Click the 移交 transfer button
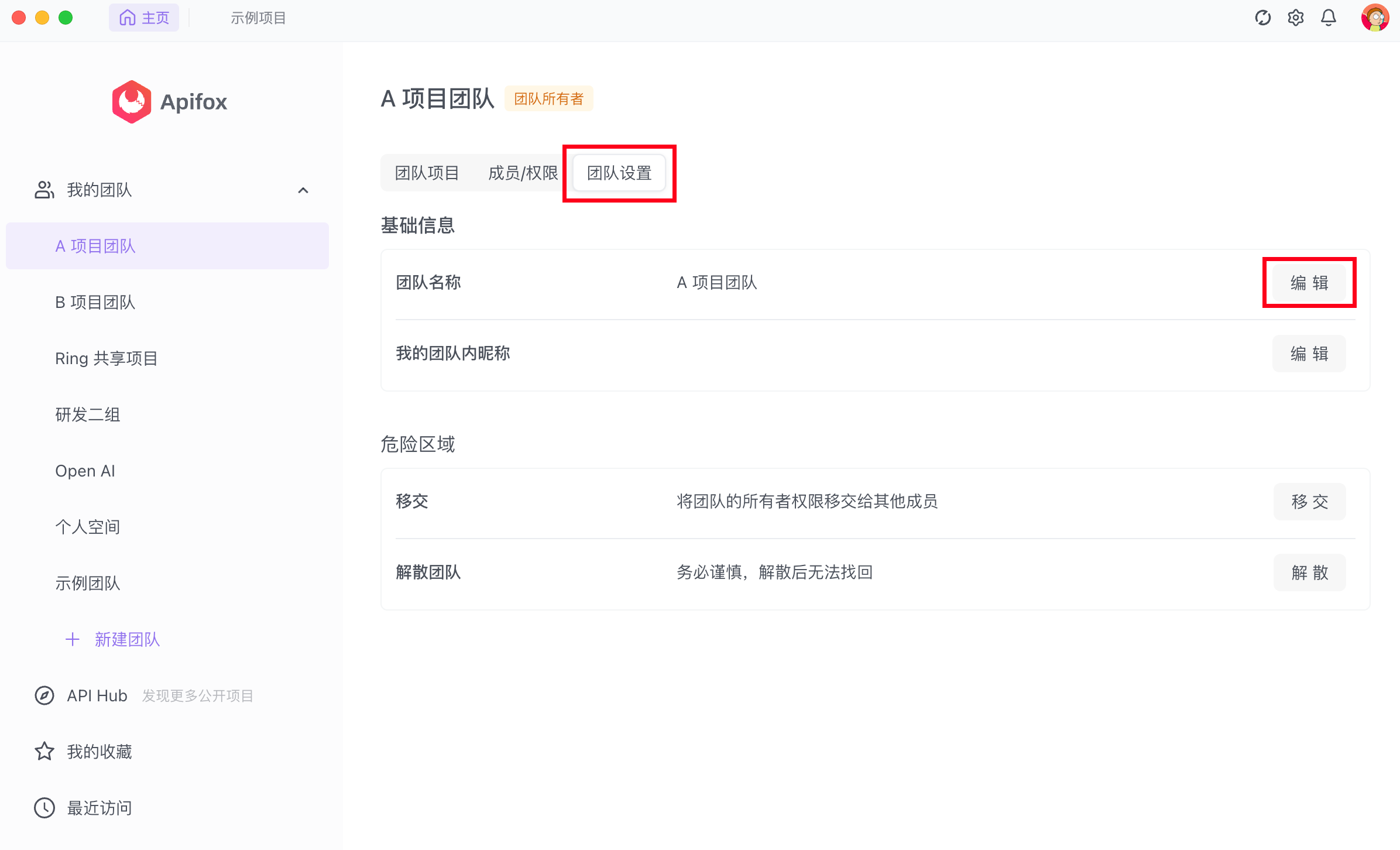Image resolution: width=1400 pixels, height=850 pixels. click(1309, 502)
